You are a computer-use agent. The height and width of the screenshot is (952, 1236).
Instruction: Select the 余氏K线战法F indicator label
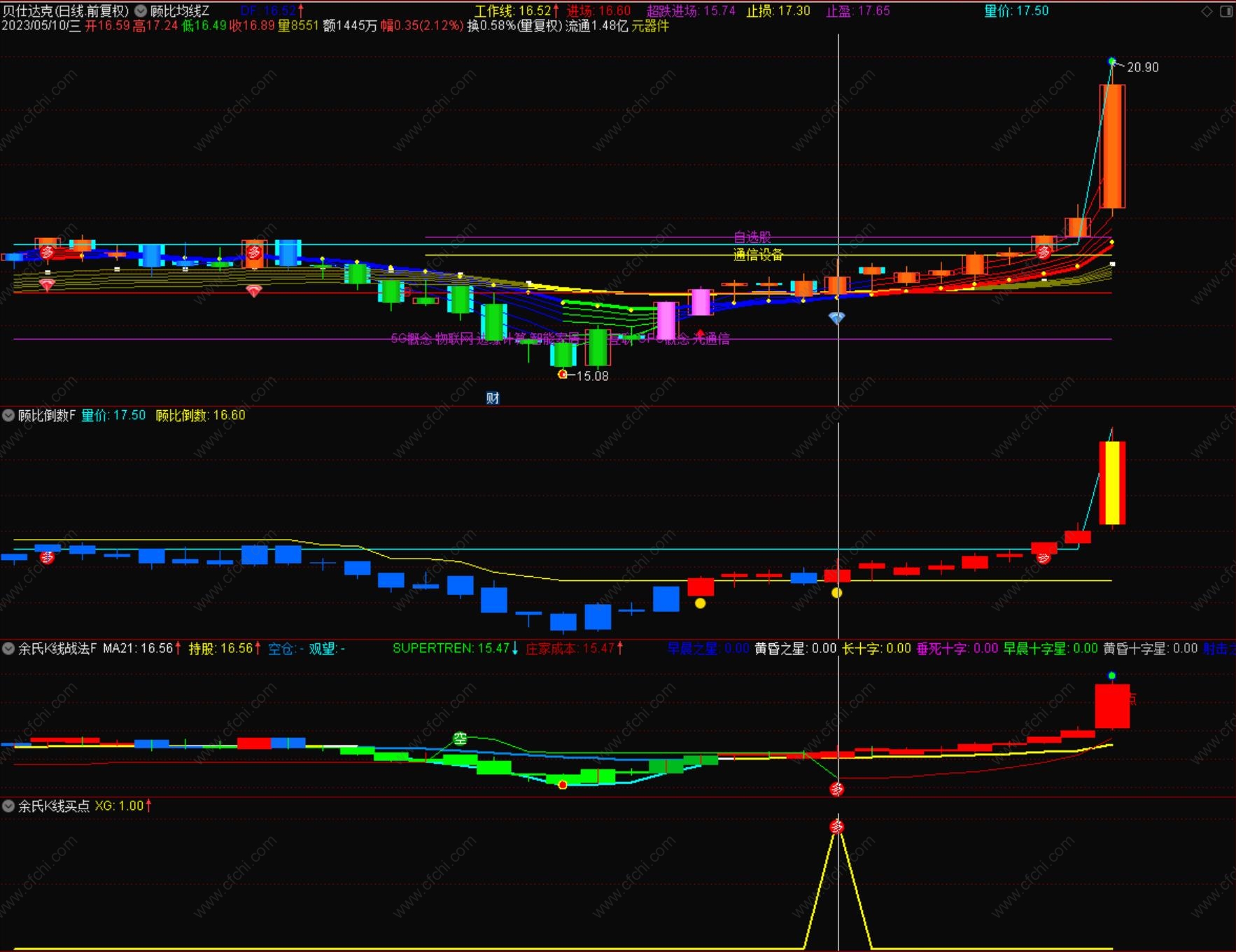tap(57, 648)
